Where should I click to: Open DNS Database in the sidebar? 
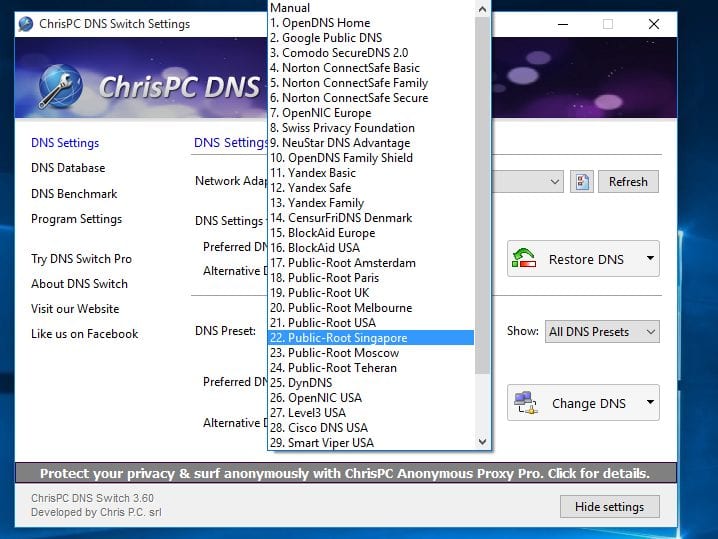68,168
